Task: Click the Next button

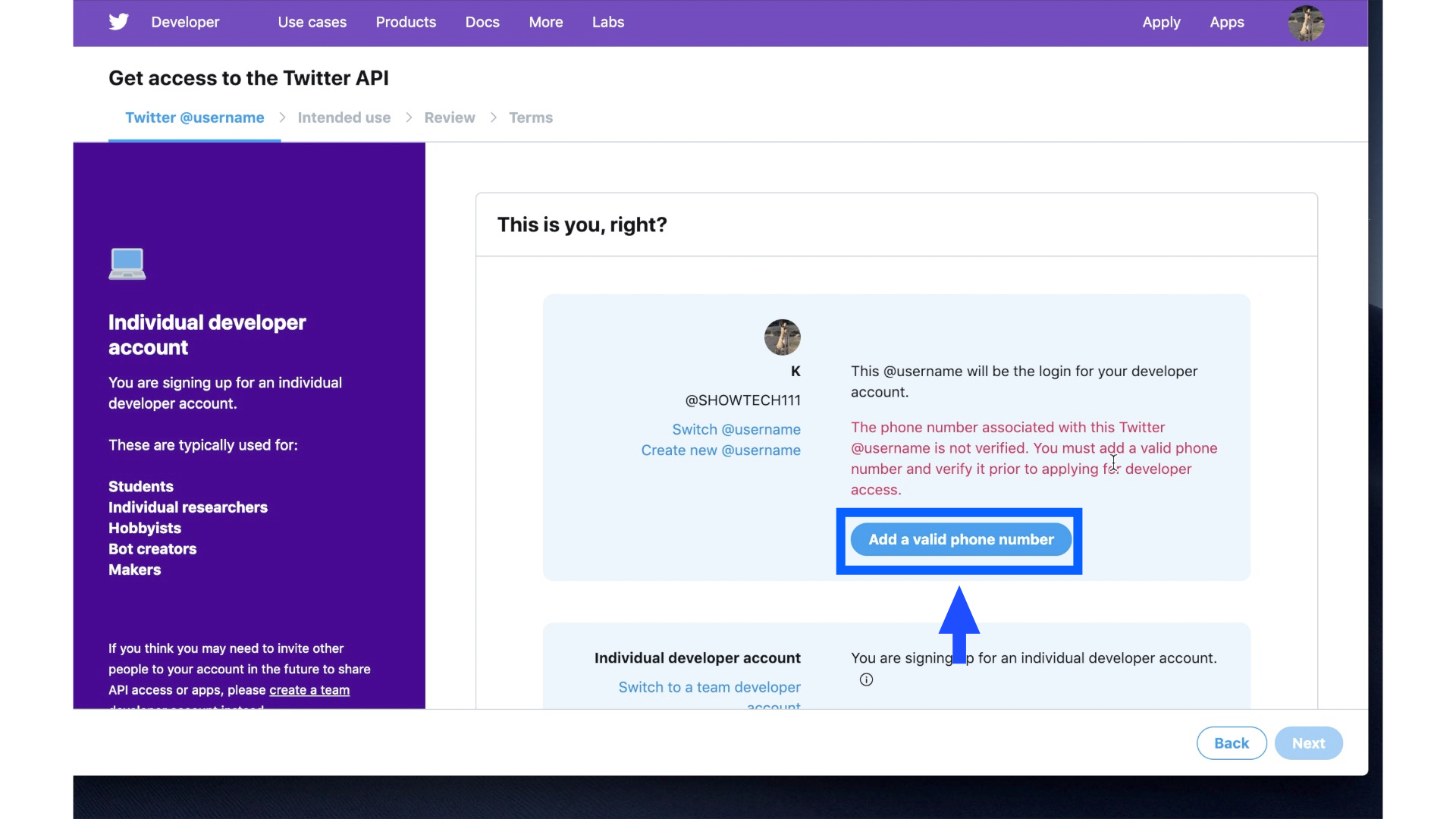Action: (x=1309, y=743)
